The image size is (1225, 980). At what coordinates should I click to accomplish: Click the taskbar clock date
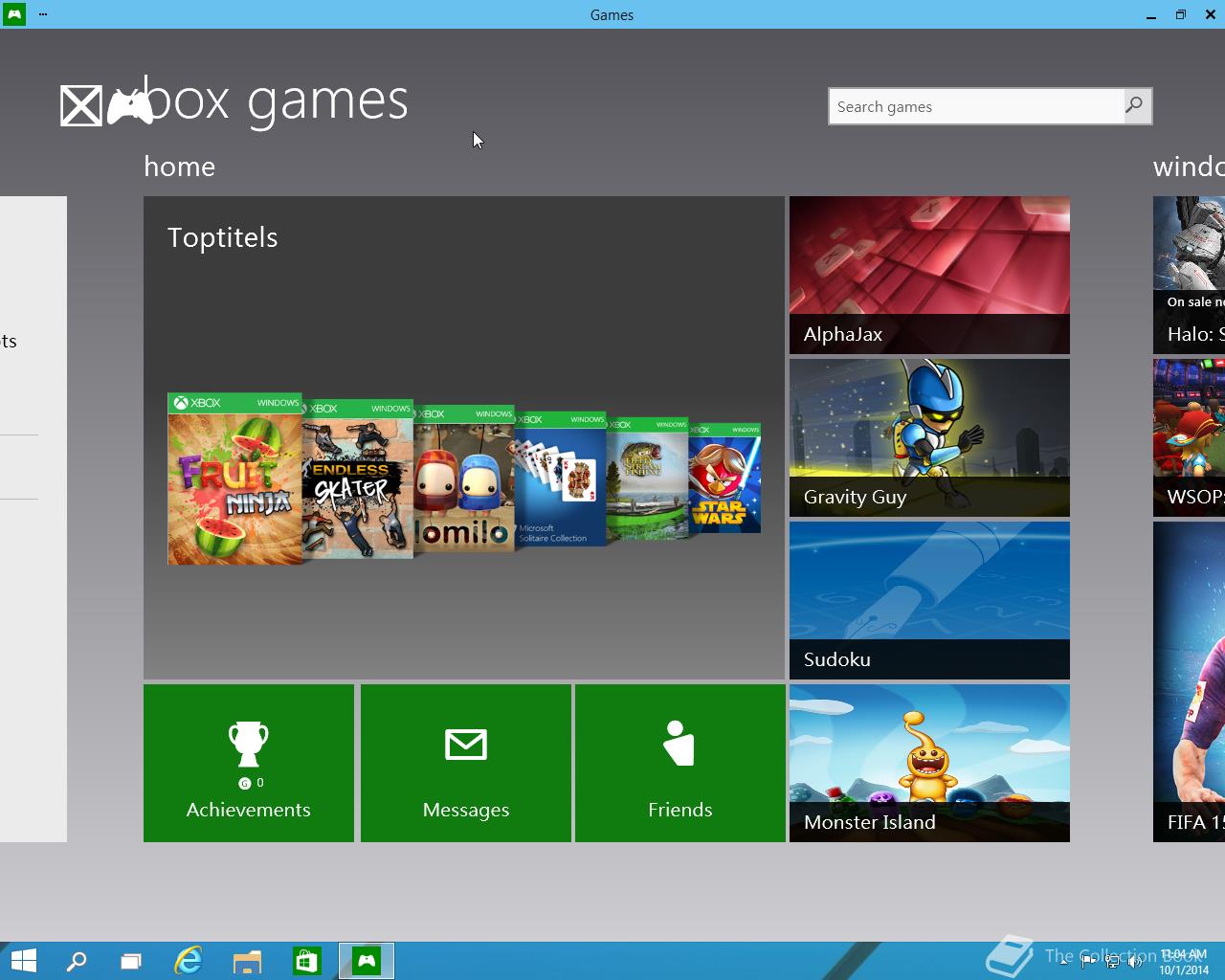tap(1184, 969)
